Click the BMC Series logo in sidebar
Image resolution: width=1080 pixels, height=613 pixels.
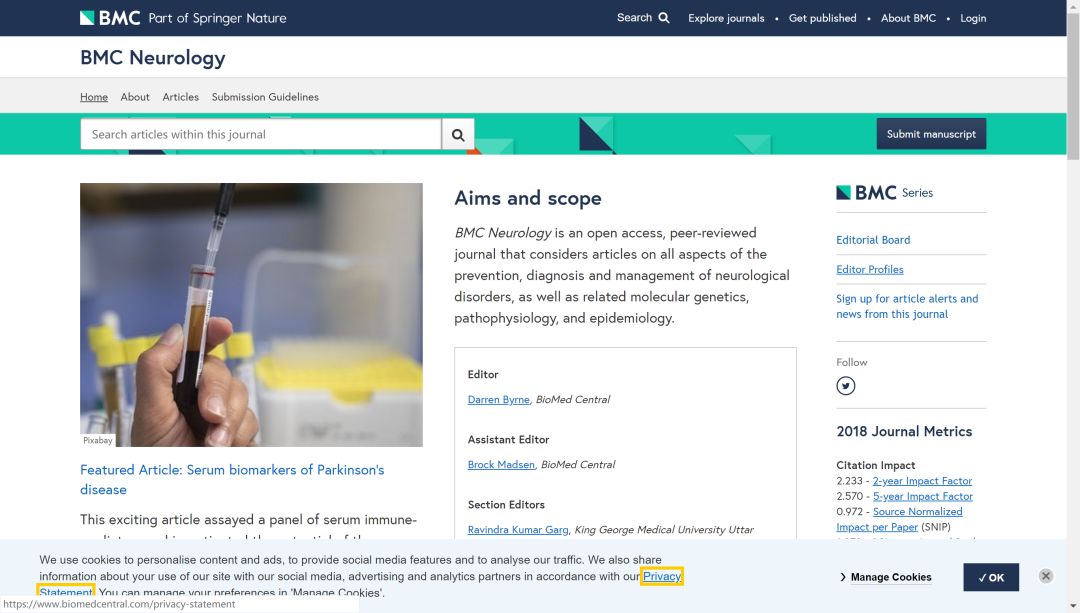coord(884,193)
